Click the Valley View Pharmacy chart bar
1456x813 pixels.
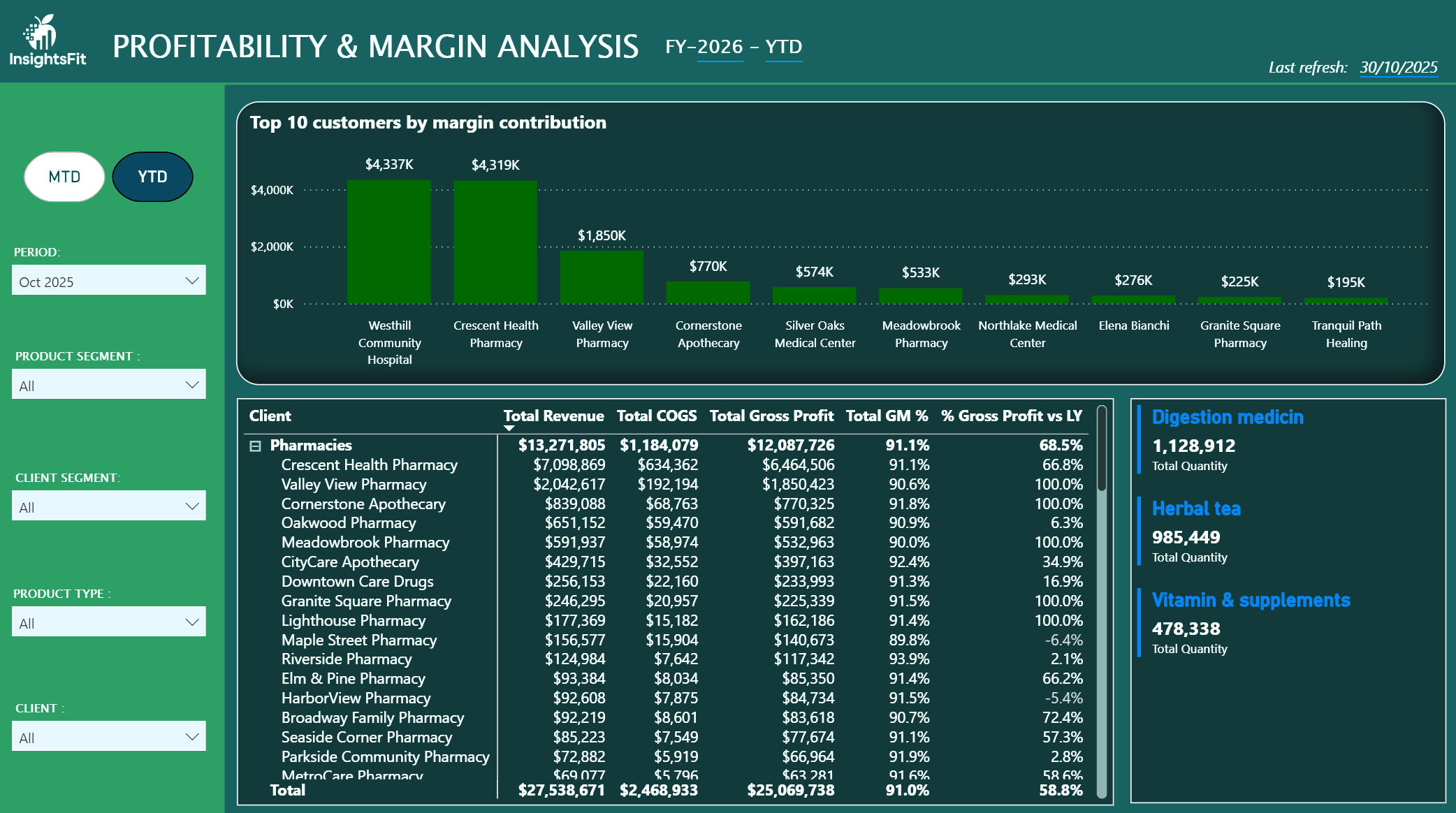point(602,277)
